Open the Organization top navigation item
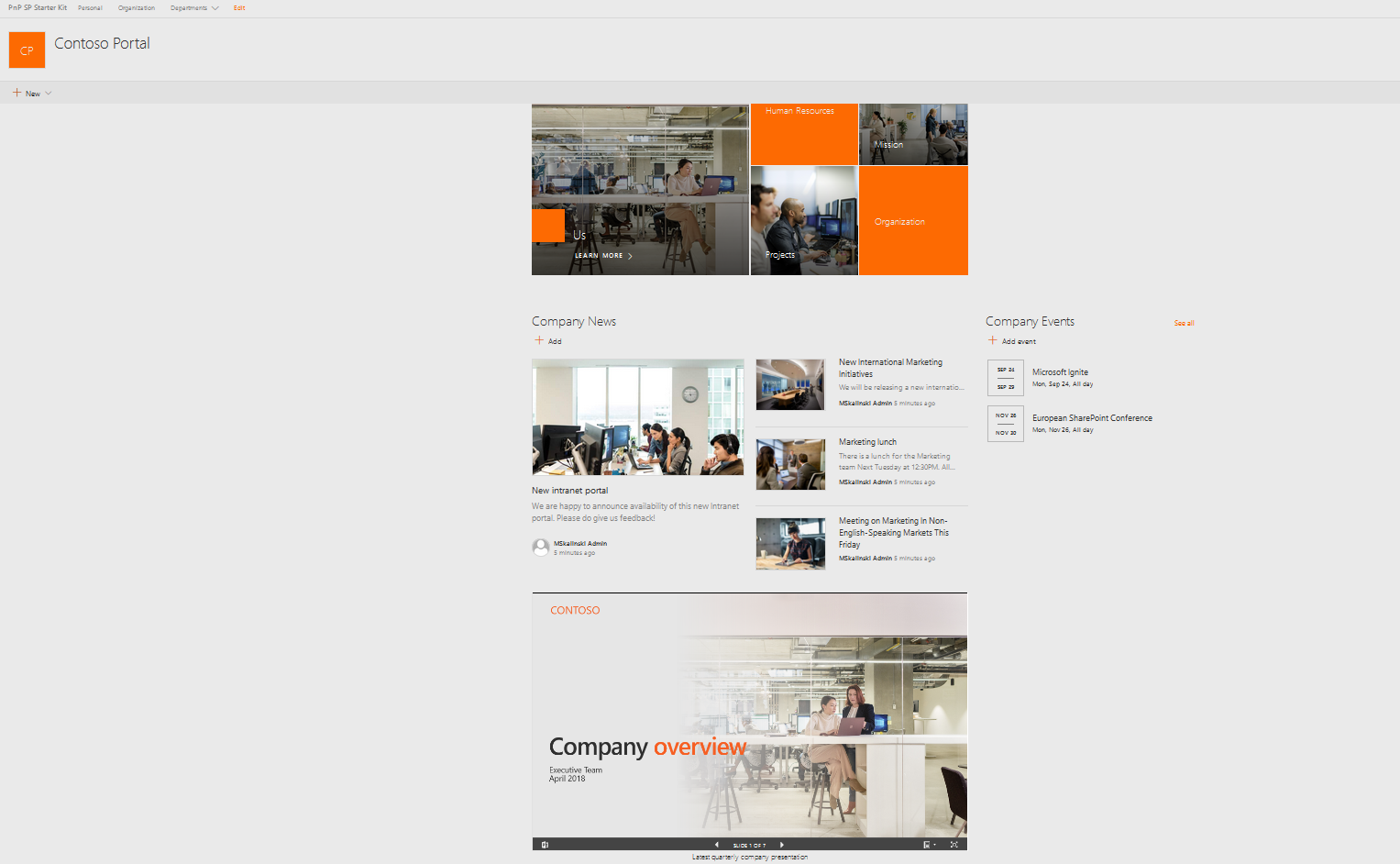 click(x=137, y=7)
